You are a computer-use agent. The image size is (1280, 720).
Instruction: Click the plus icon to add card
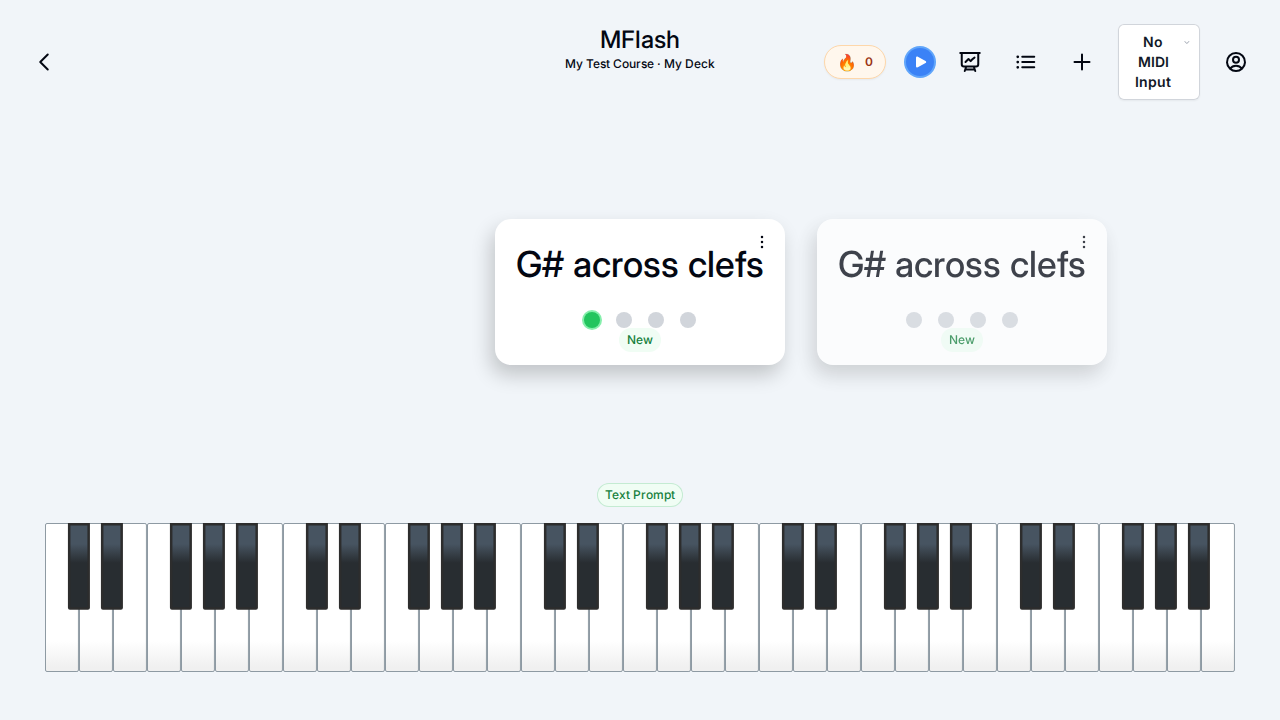point(1082,62)
